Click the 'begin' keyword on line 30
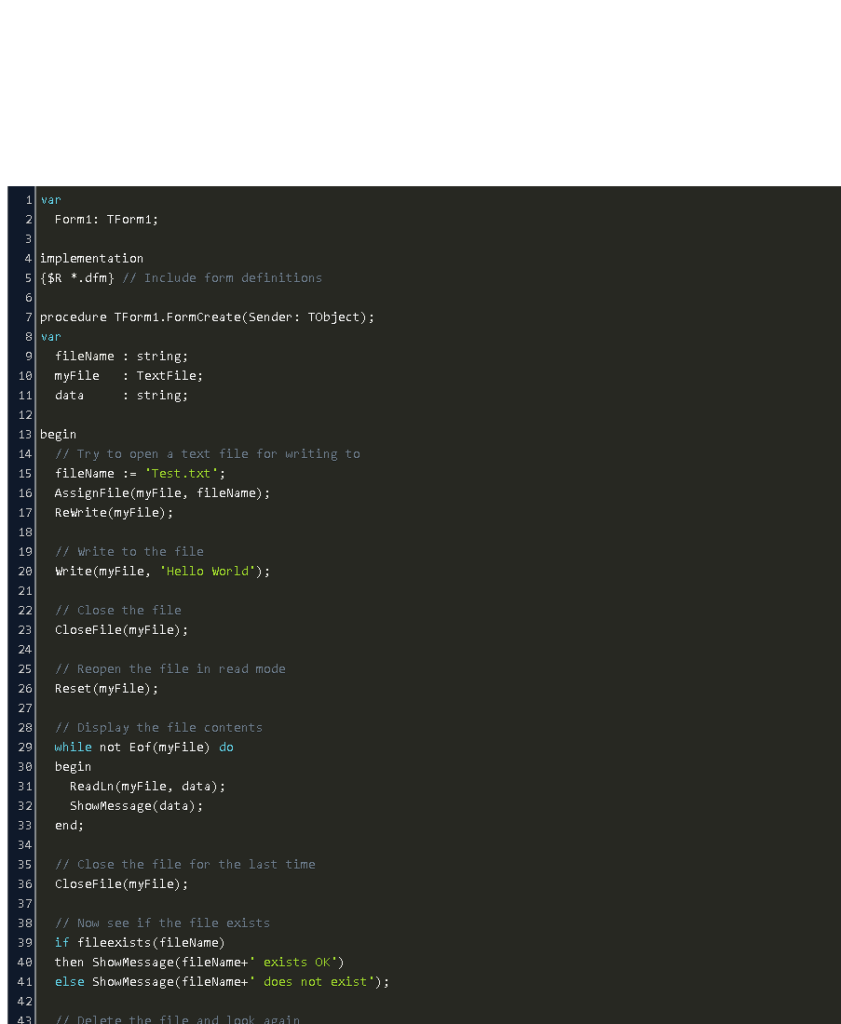The width and height of the screenshot is (841, 1024). [x=73, y=767]
